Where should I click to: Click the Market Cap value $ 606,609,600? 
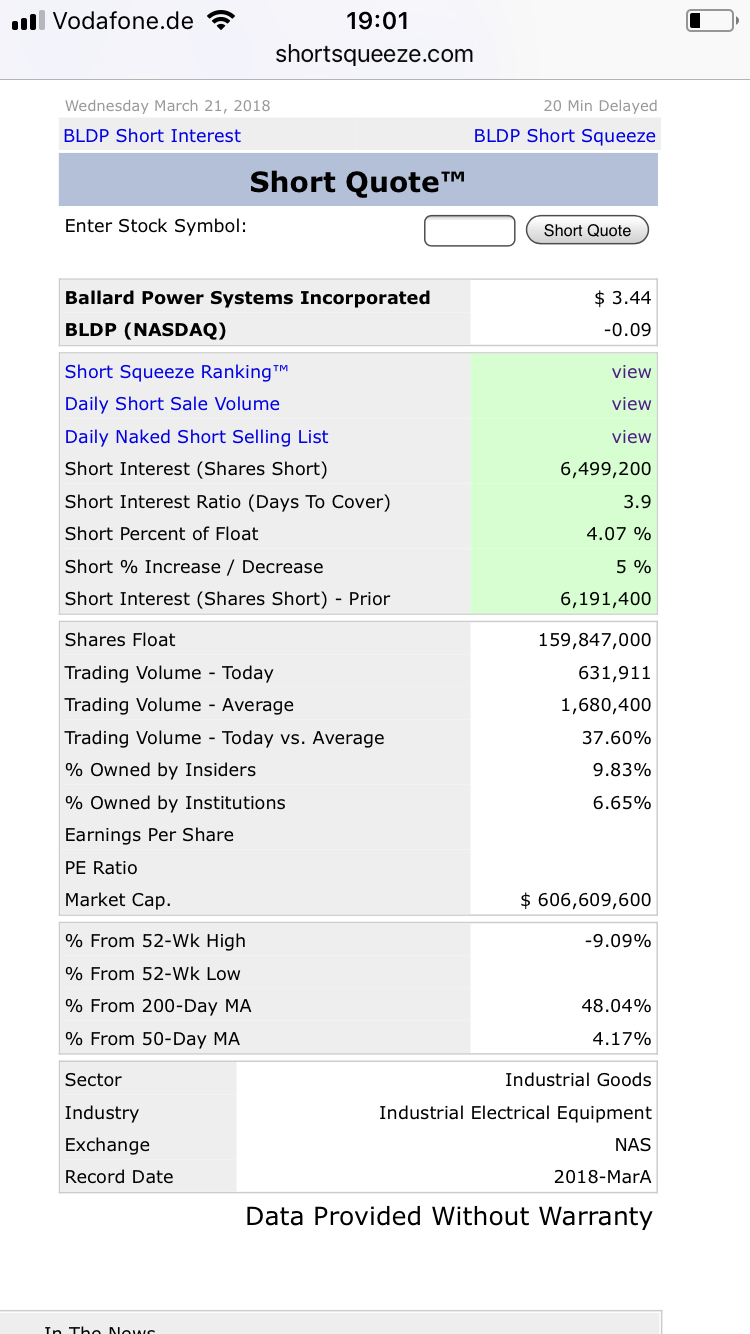pos(586,900)
